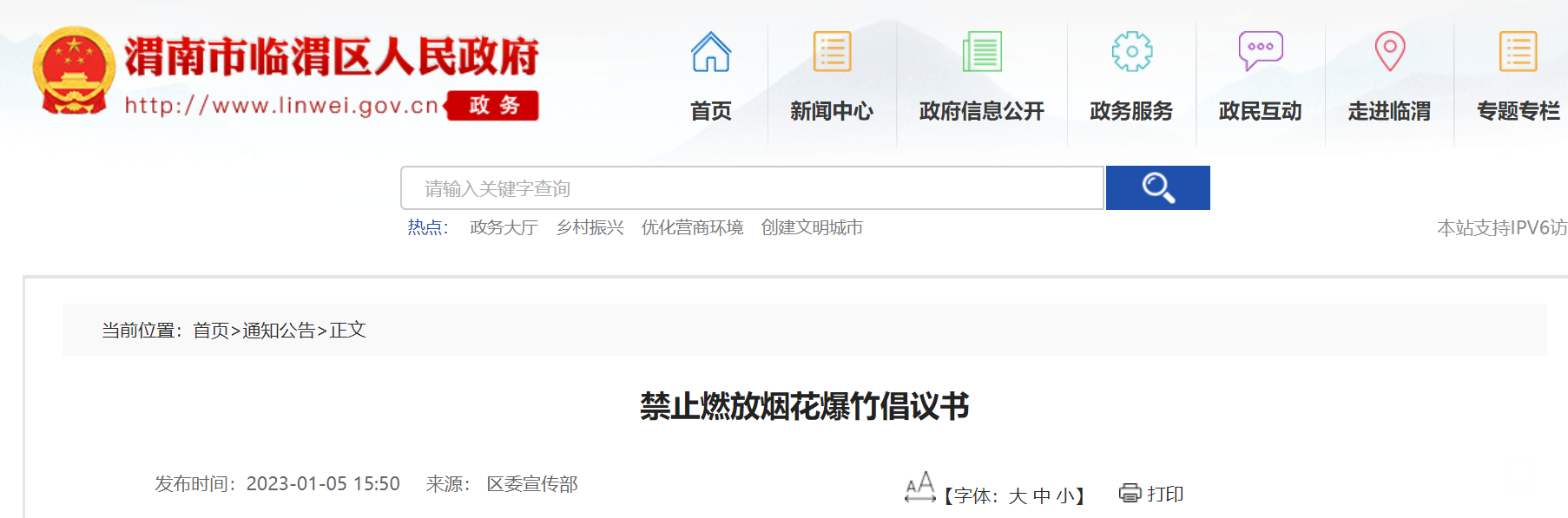
Task: Set font size to 小
Action: coord(1064,496)
